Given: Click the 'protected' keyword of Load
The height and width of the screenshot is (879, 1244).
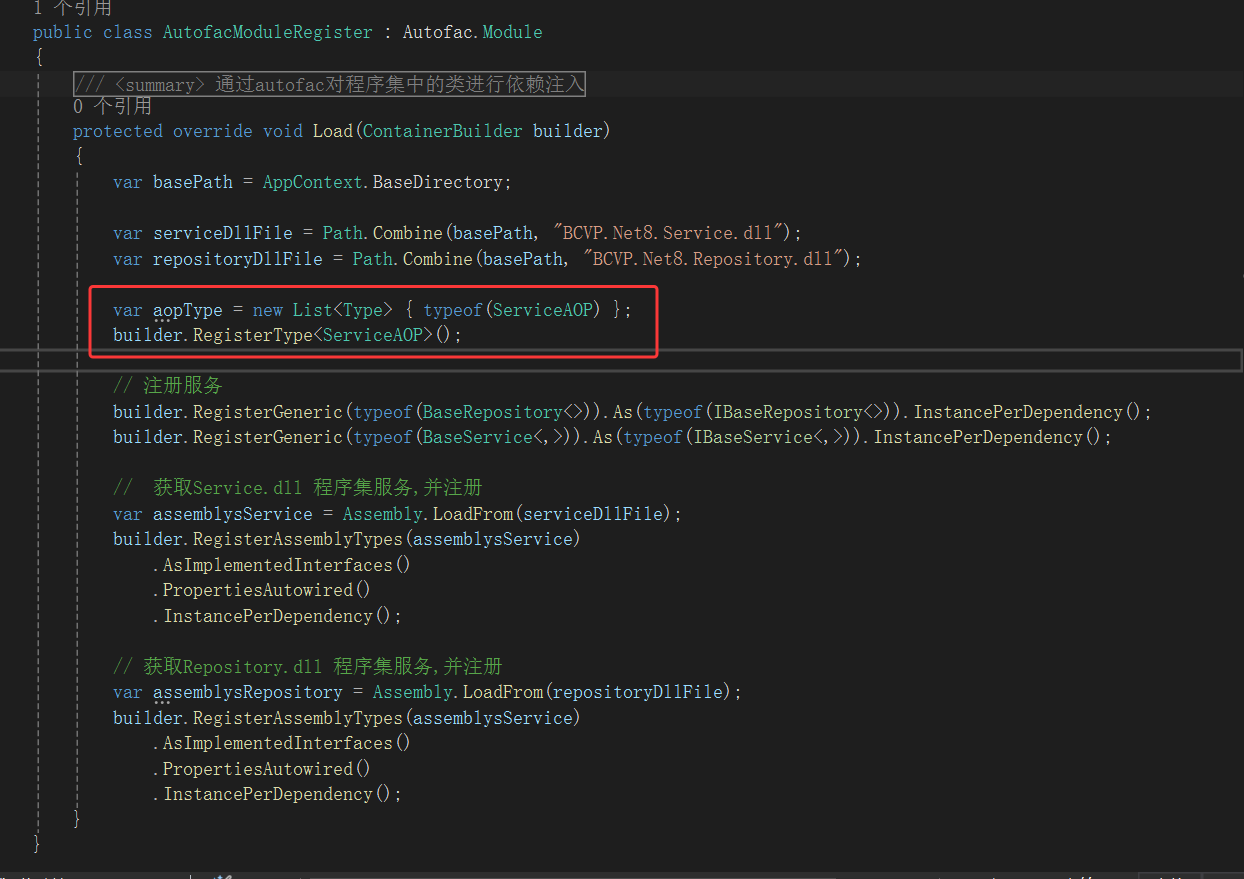Looking at the screenshot, I should coord(118,131).
